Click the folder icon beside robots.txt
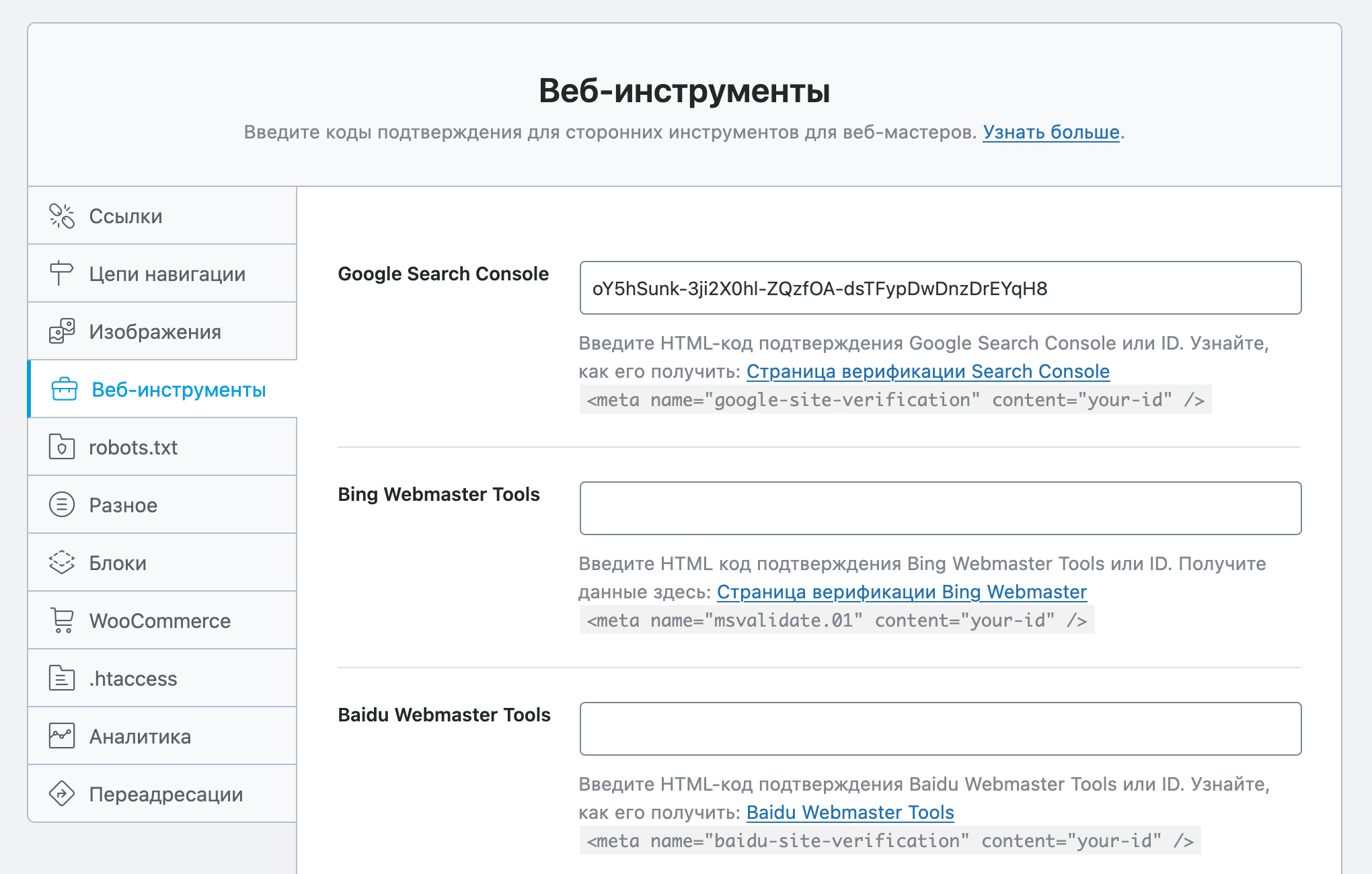The width and height of the screenshot is (1372, 874). (x=62, y=447)
